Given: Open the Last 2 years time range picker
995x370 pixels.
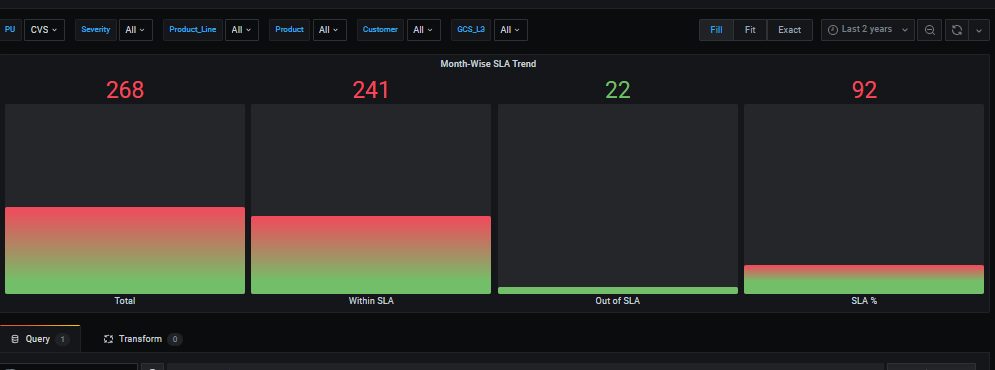Looking at the screenshot, I should [868, 30].
